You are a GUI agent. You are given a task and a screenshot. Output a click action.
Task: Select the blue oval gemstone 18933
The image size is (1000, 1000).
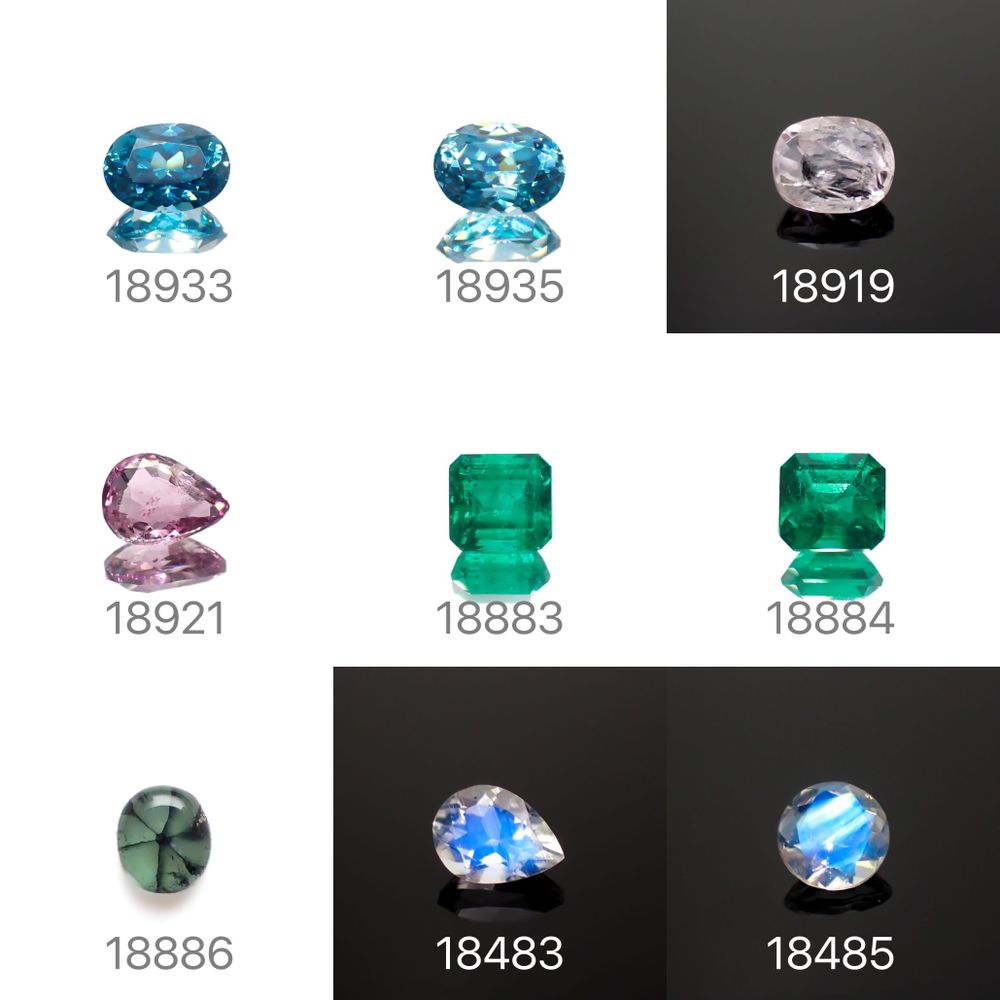tap(166, 166)
